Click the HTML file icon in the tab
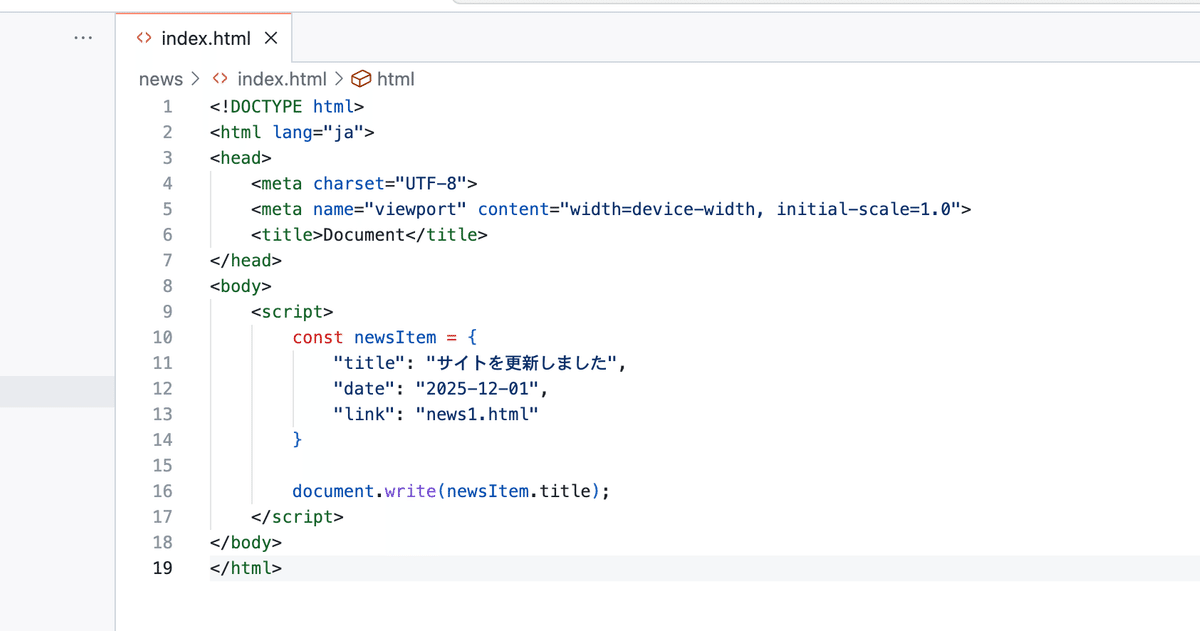 (144, 38)
